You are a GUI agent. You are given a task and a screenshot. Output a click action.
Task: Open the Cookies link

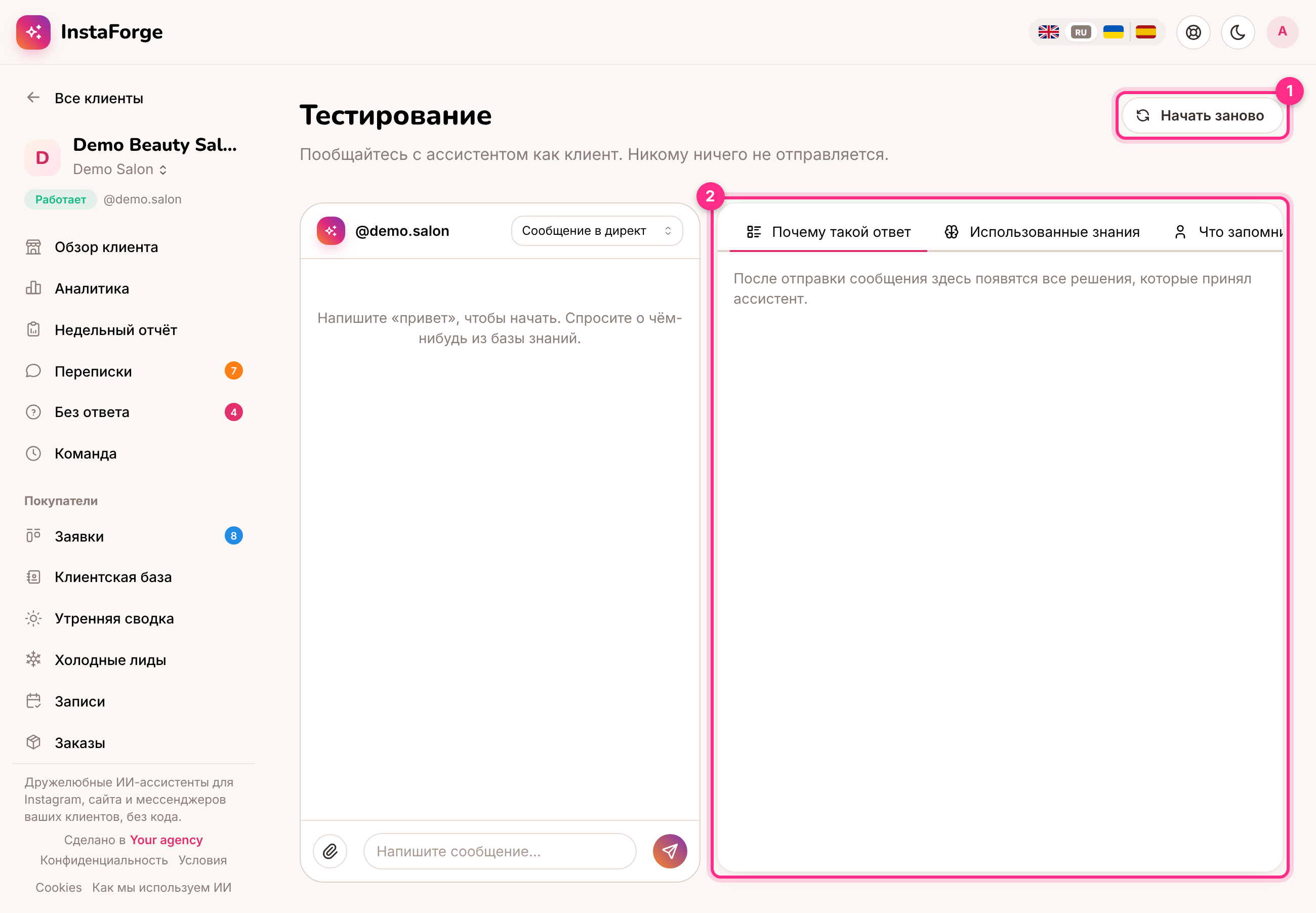(58, 887)
